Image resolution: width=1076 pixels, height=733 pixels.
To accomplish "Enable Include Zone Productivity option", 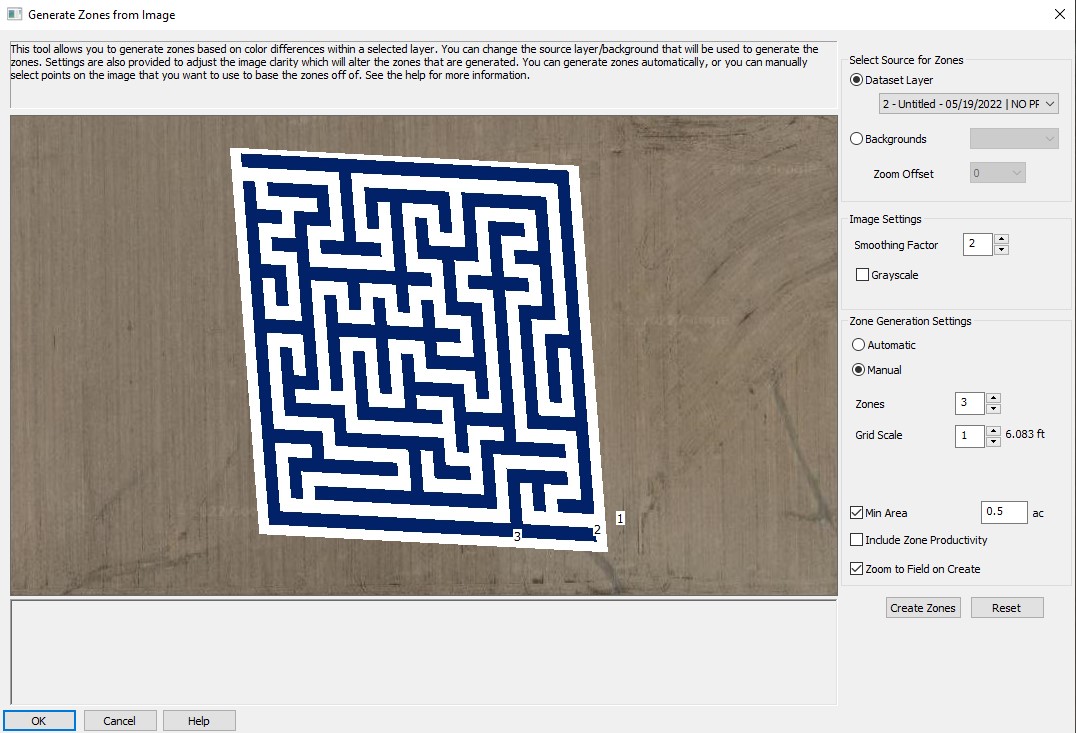I will 856,540.
